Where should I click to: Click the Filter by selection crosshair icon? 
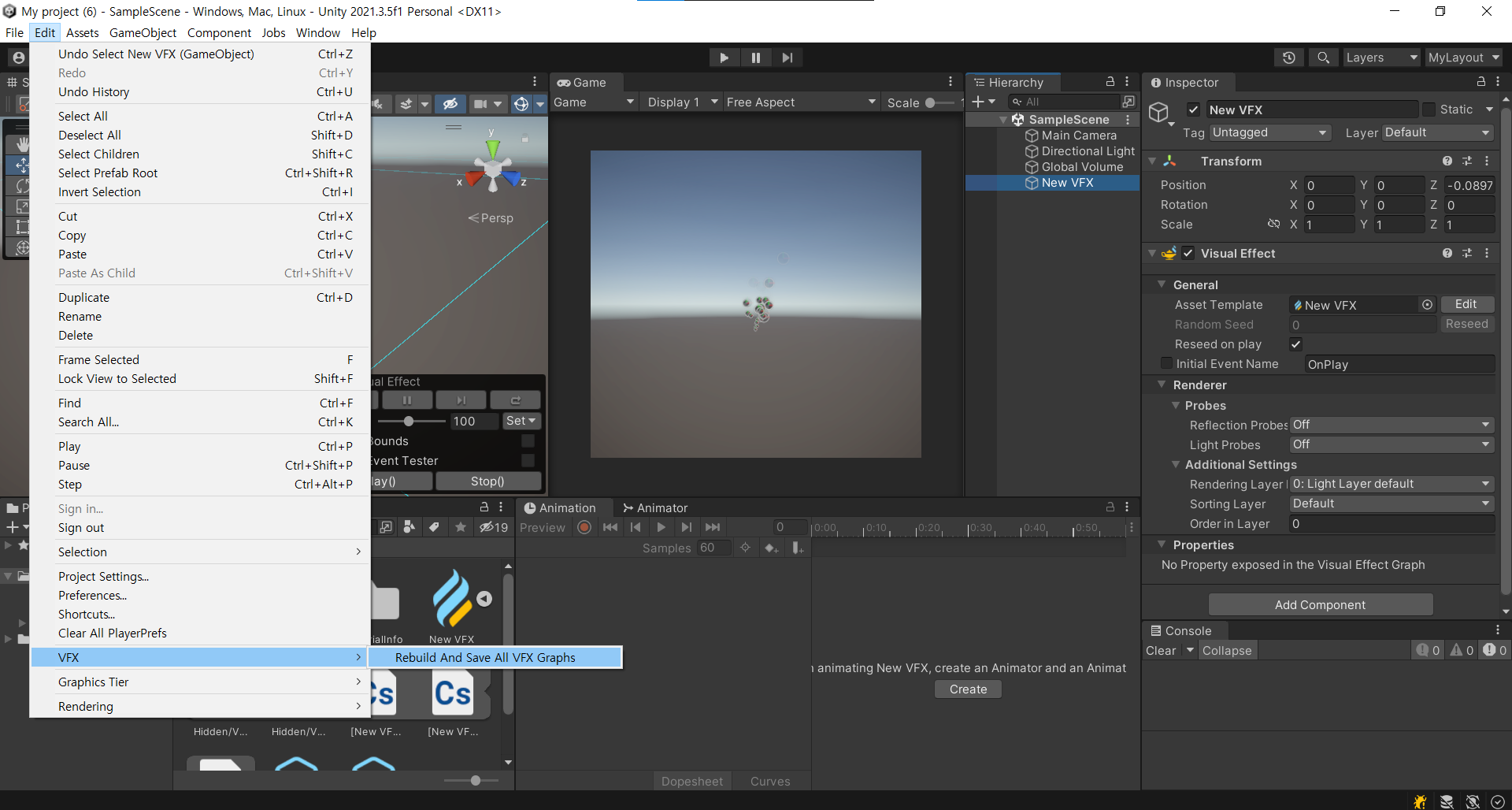[x=745, y=548]
